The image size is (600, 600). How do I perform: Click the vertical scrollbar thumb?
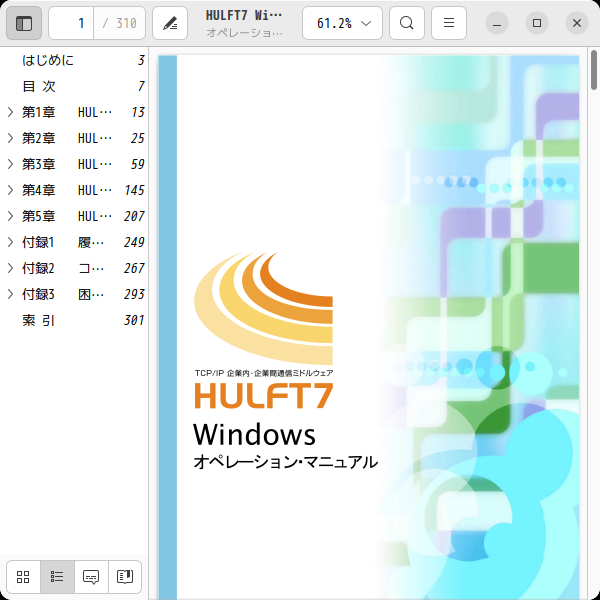point(594,70)
